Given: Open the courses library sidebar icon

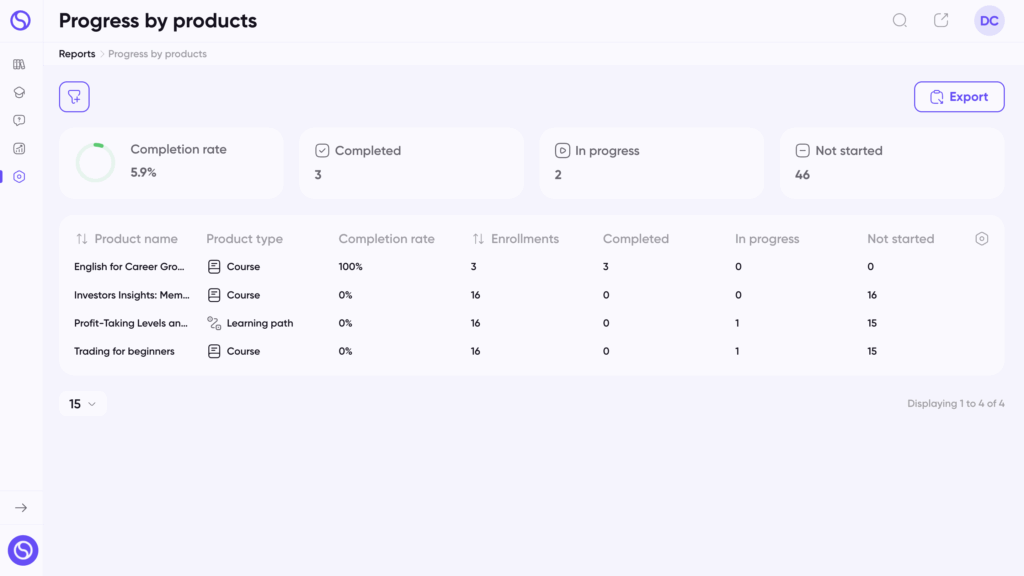Looking at the screenshot, I should [19, 64].
